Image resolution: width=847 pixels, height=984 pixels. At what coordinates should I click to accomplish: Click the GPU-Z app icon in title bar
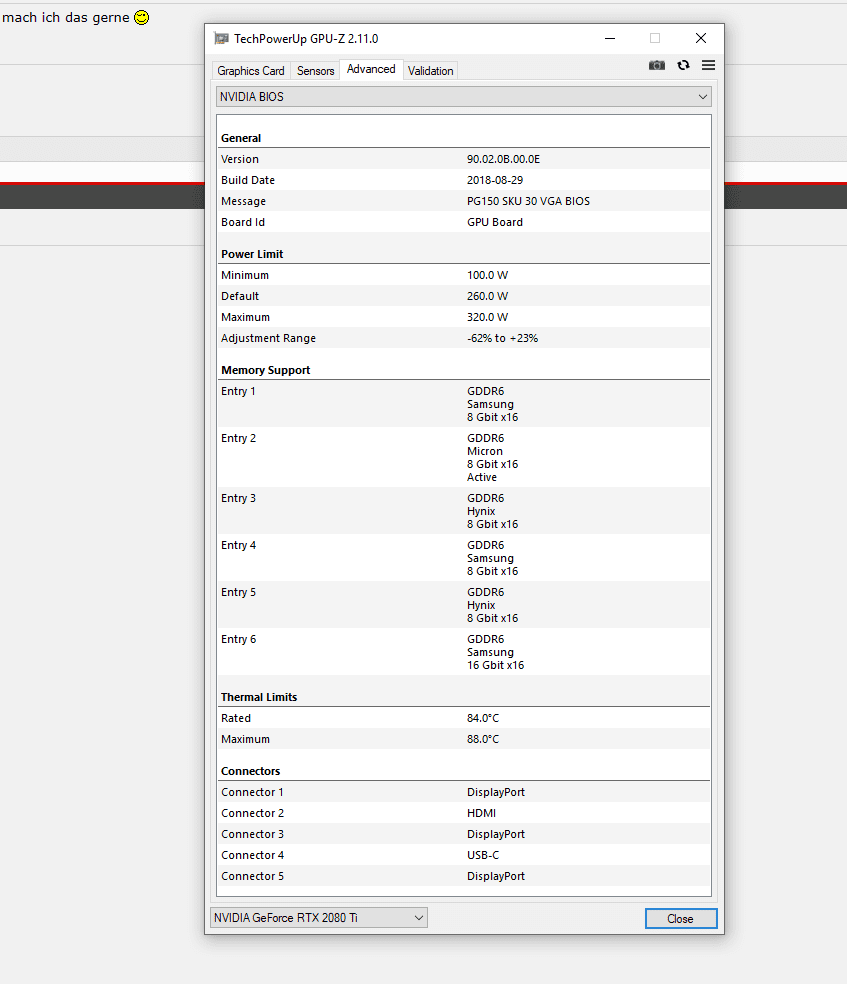tap(221, 38)
